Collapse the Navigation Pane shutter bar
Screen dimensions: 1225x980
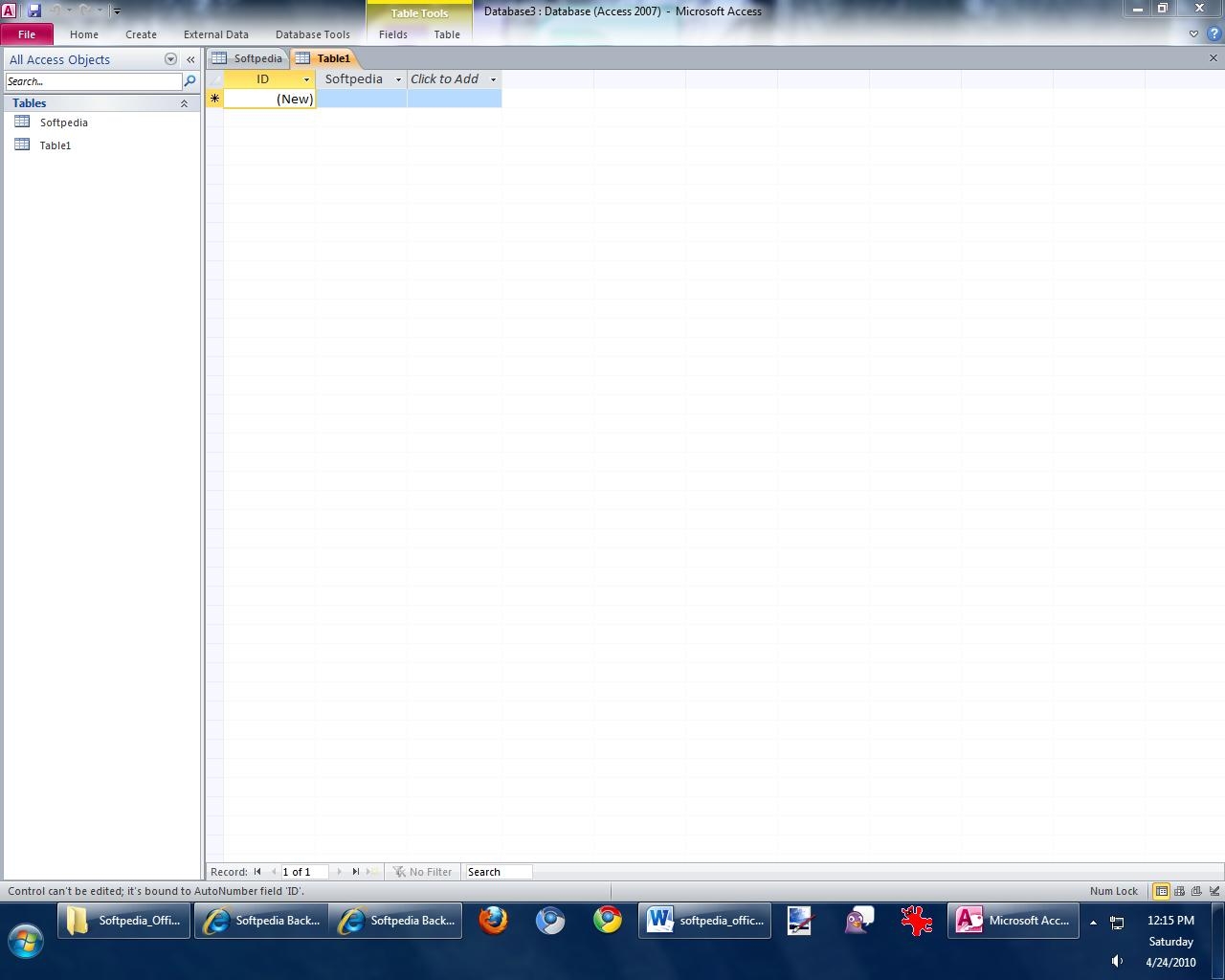coord(190,59)
